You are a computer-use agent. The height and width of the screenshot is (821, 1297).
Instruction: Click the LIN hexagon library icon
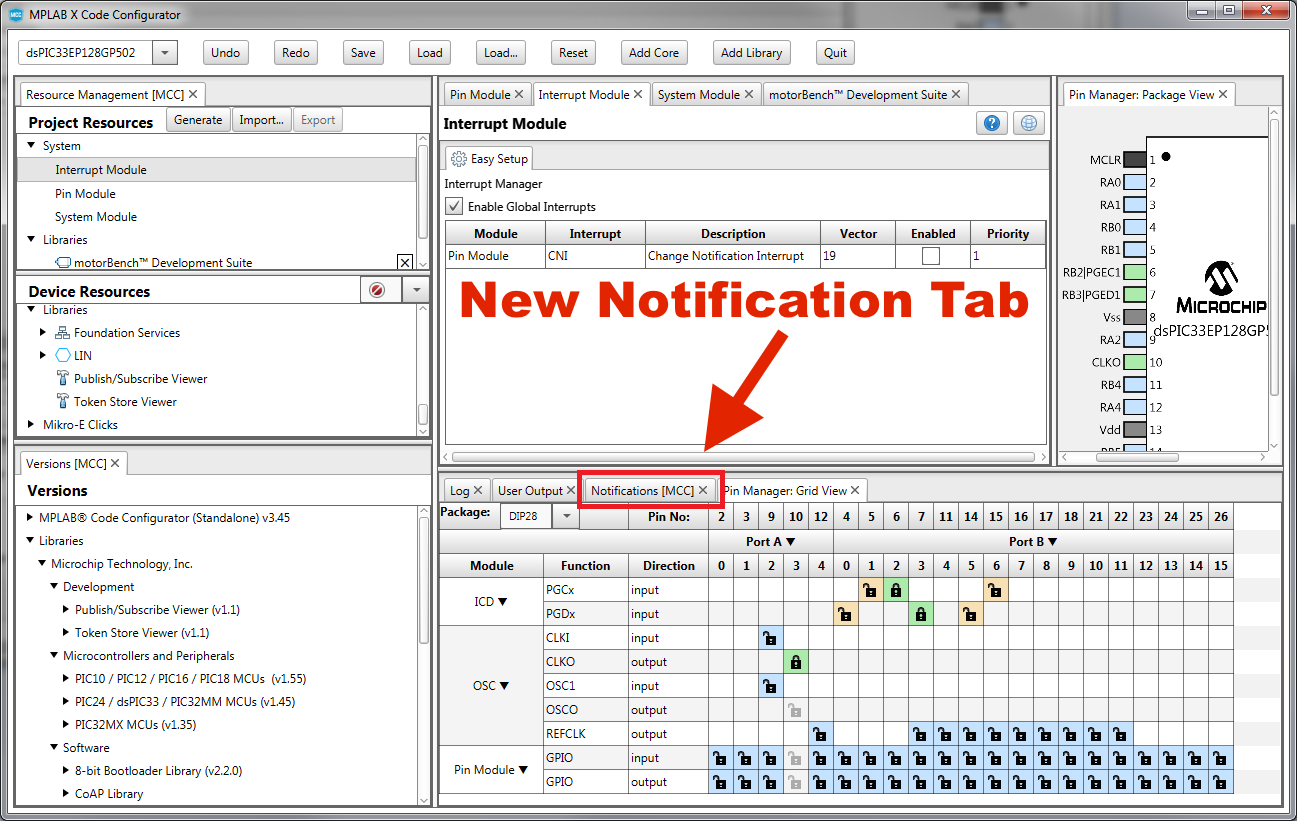(63, 355)
